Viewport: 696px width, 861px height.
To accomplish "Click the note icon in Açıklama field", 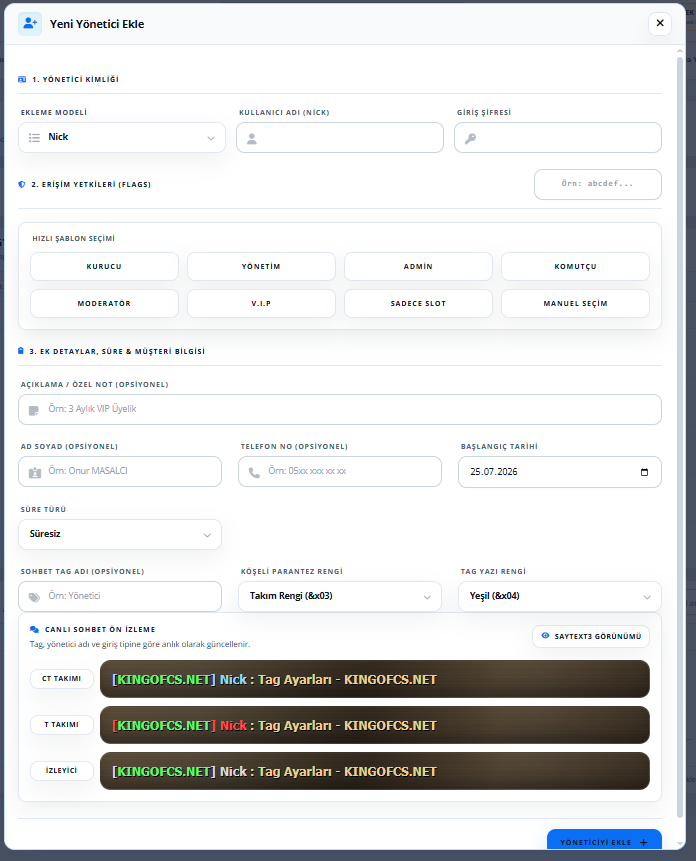I will pyautogui.click(x=33, y=410).
